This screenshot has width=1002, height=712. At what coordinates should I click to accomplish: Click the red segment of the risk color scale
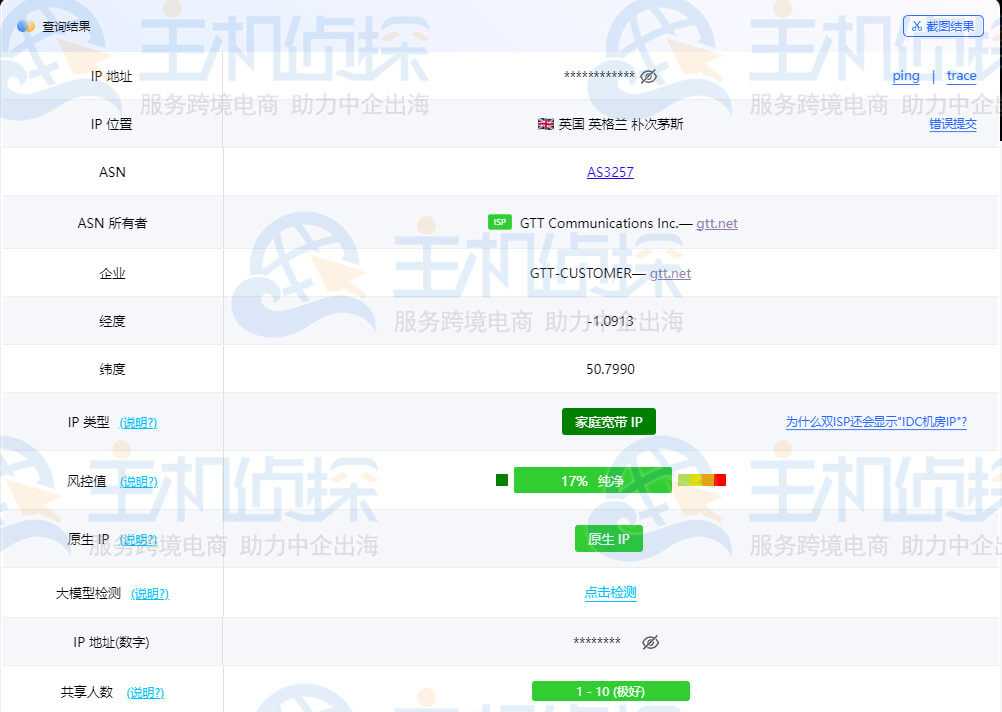(x=720, y=480)
